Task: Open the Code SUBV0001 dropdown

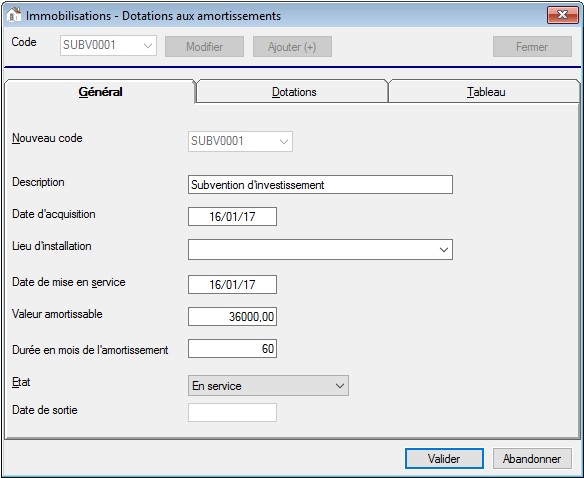Action: pyautogui.click(x=108, y=45)
